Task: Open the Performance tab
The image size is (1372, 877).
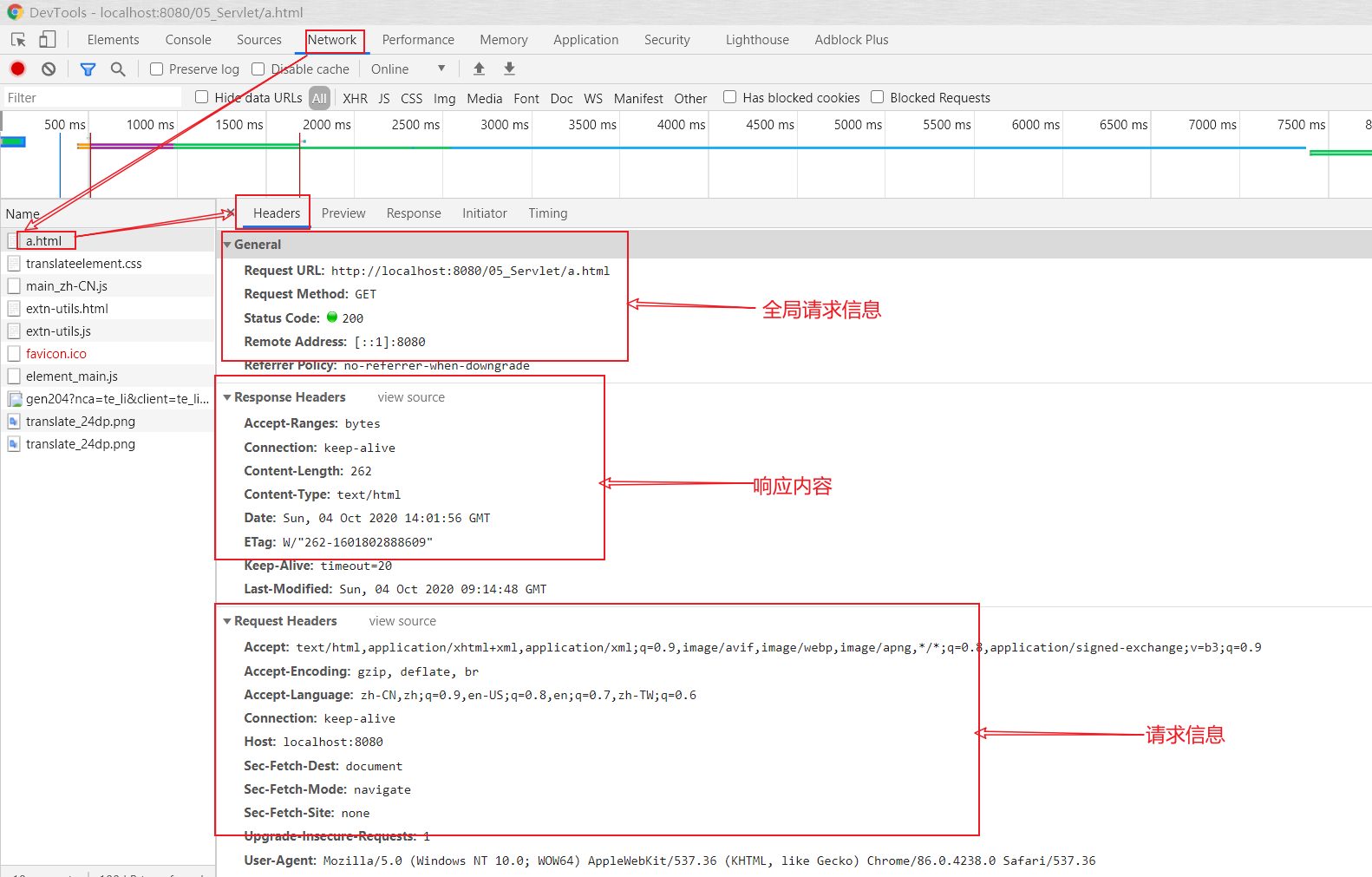Action: click(418, 40)
